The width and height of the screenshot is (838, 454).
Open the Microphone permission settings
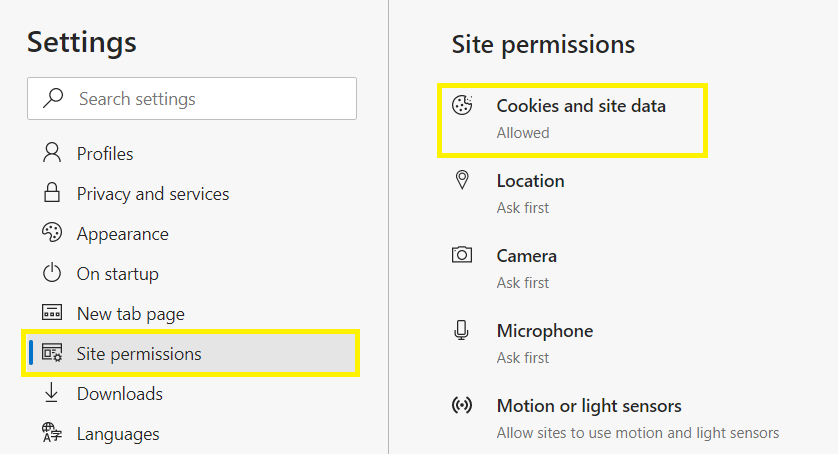544,331
